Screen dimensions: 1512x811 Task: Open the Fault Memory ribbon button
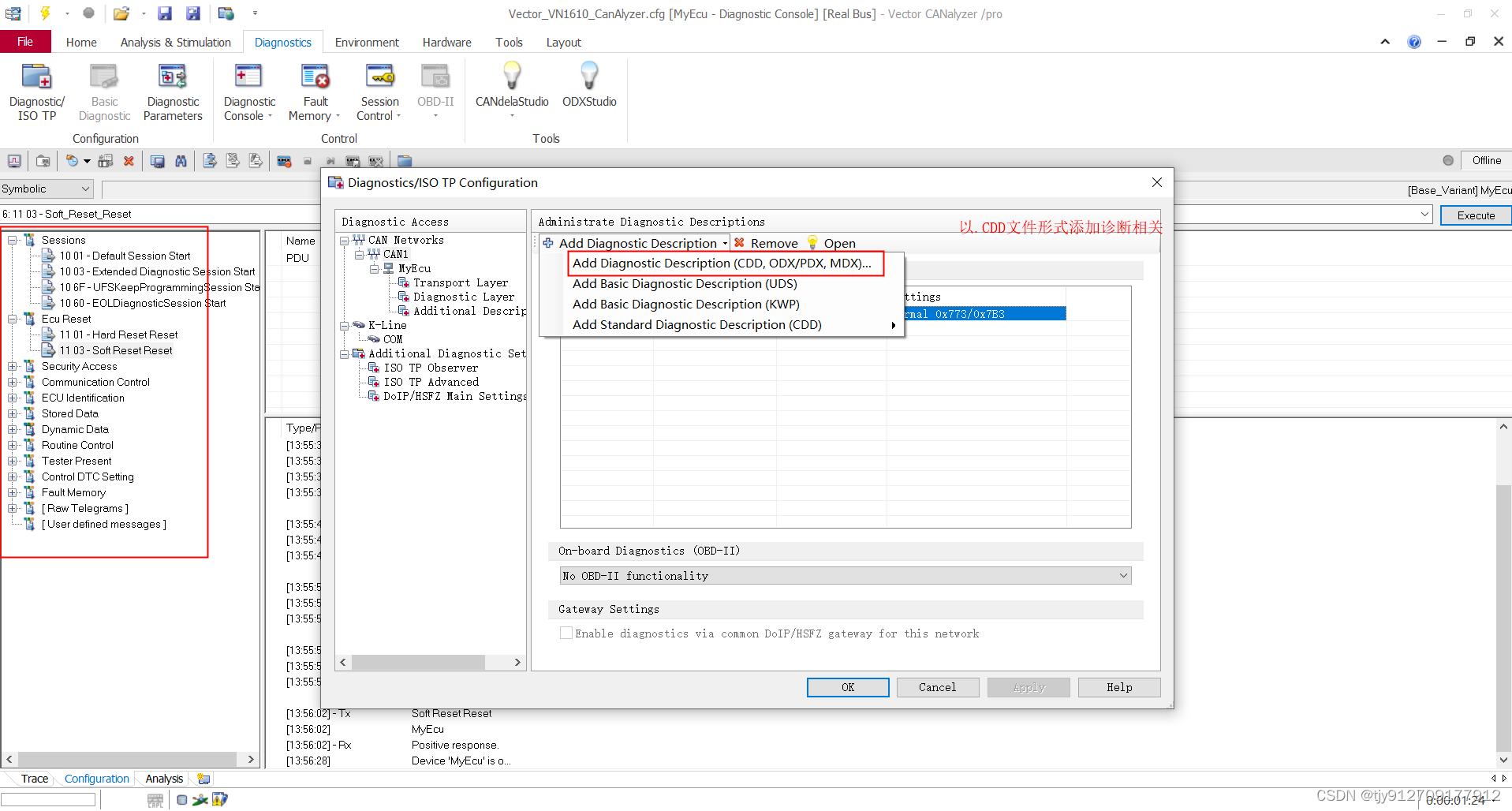point(315,92)
